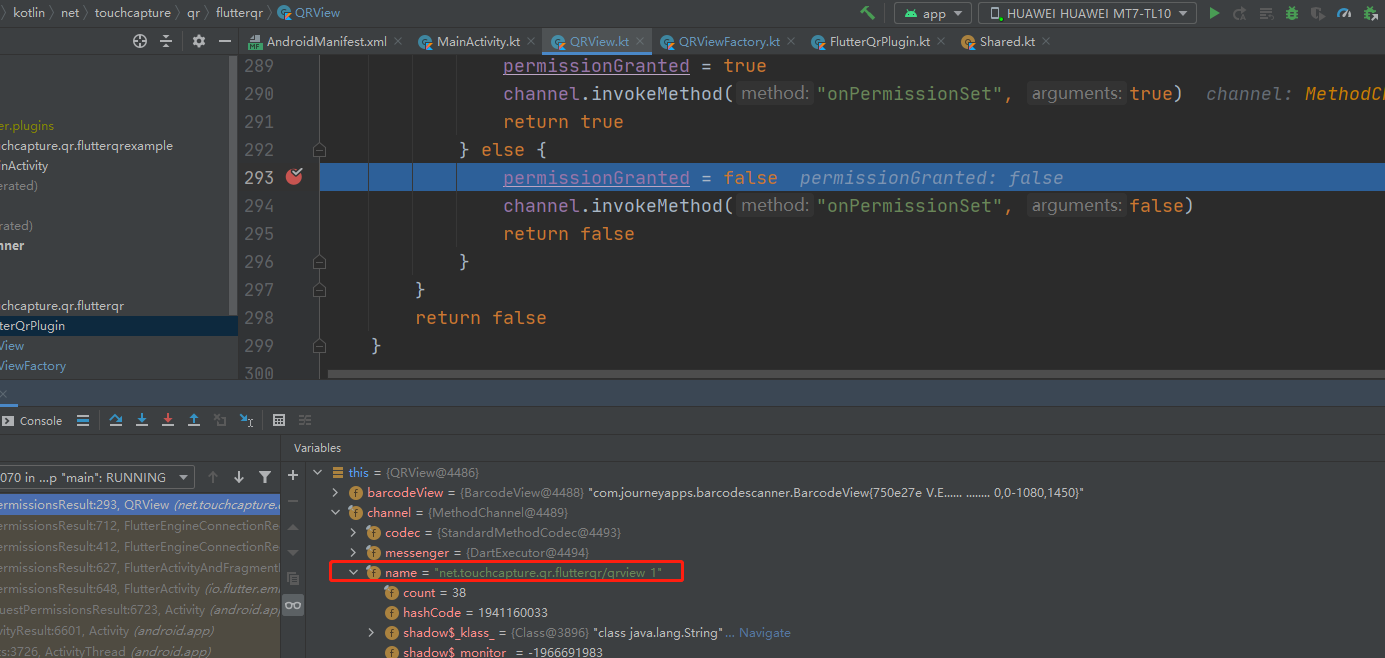Select the FlutterActivity frame at line 648
Image resolution: width=1385 pixels, height=658 pixels.
(x=138, y=589)
